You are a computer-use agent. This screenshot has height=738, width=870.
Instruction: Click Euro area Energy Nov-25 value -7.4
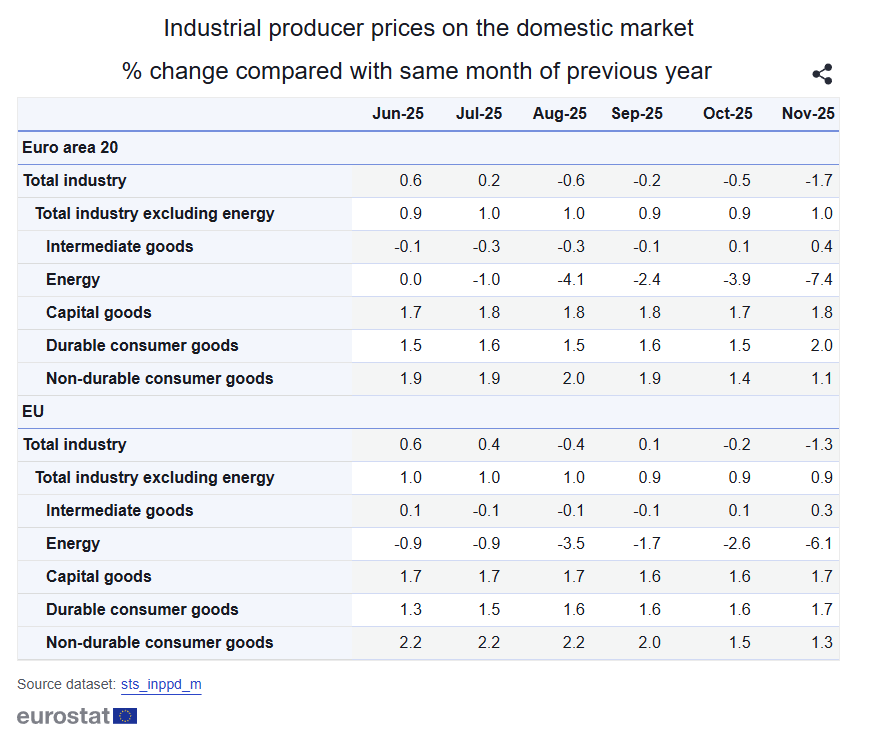(821, 280)
